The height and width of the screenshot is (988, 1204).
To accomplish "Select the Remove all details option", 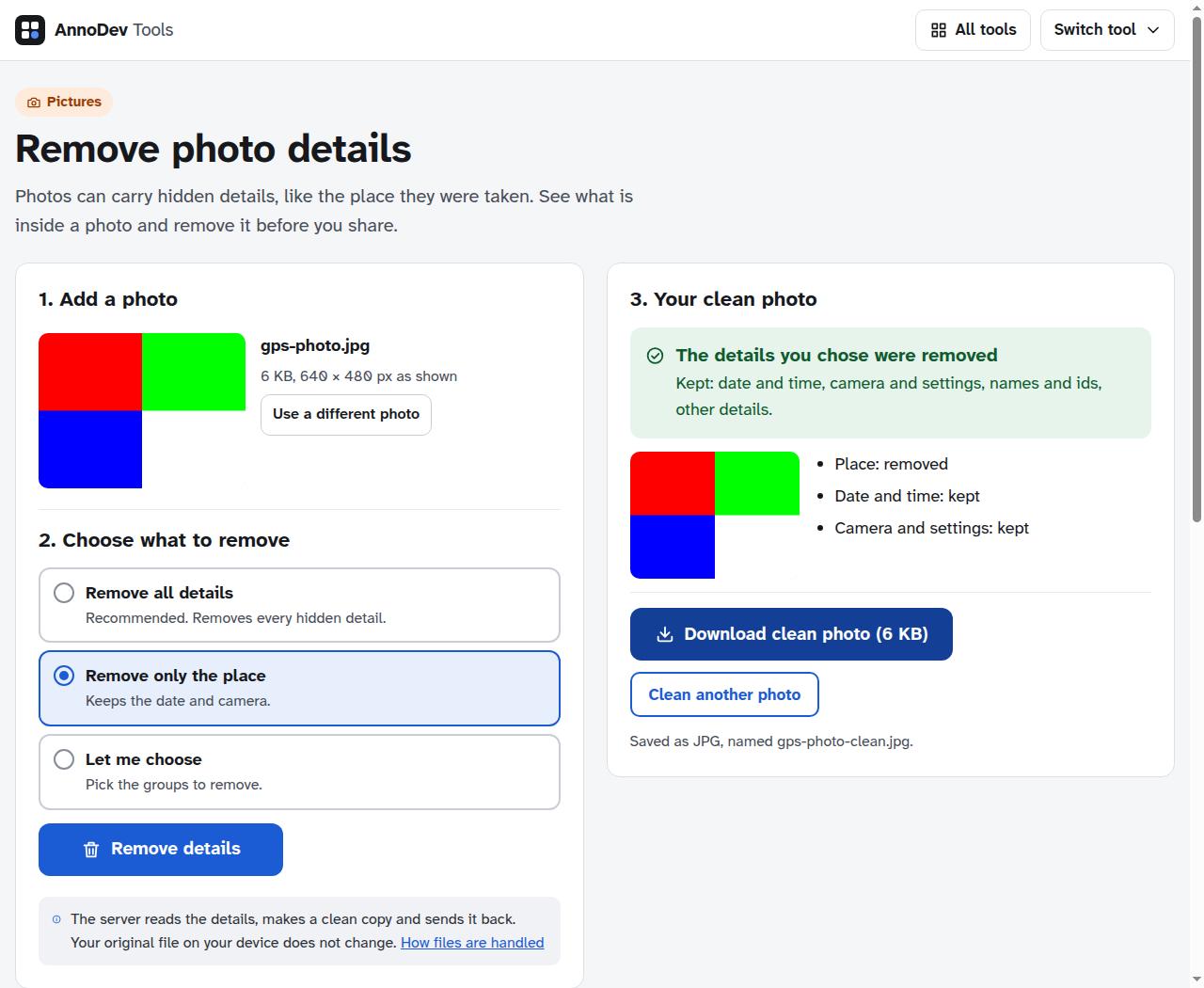I will coord(299,605).
